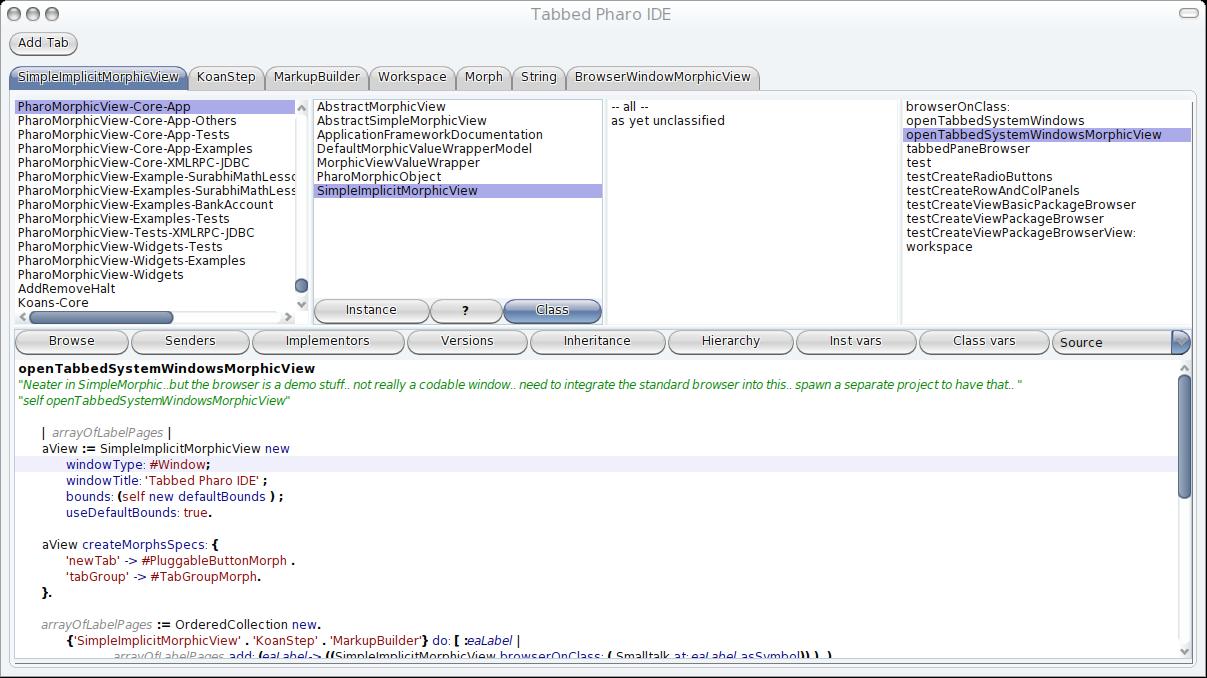
Task: Select method tabbedPaneBrowser
Action: pos(1047,149)
